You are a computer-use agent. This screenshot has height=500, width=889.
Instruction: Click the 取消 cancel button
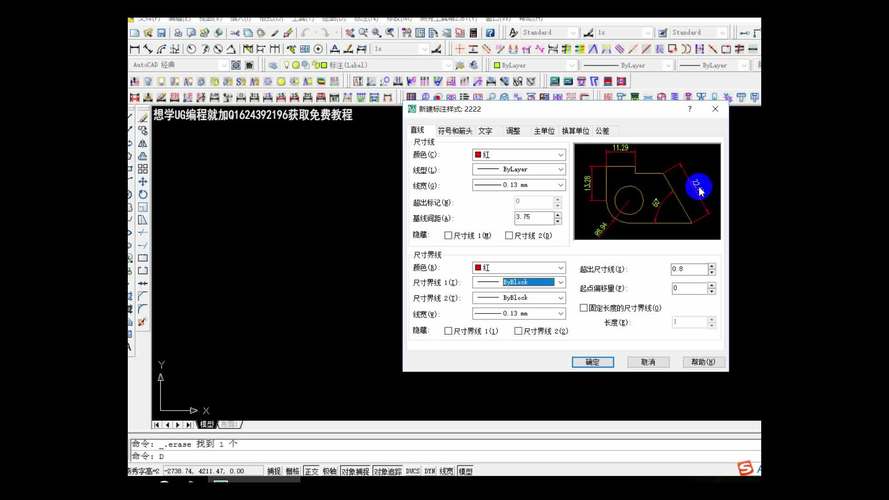648,362
